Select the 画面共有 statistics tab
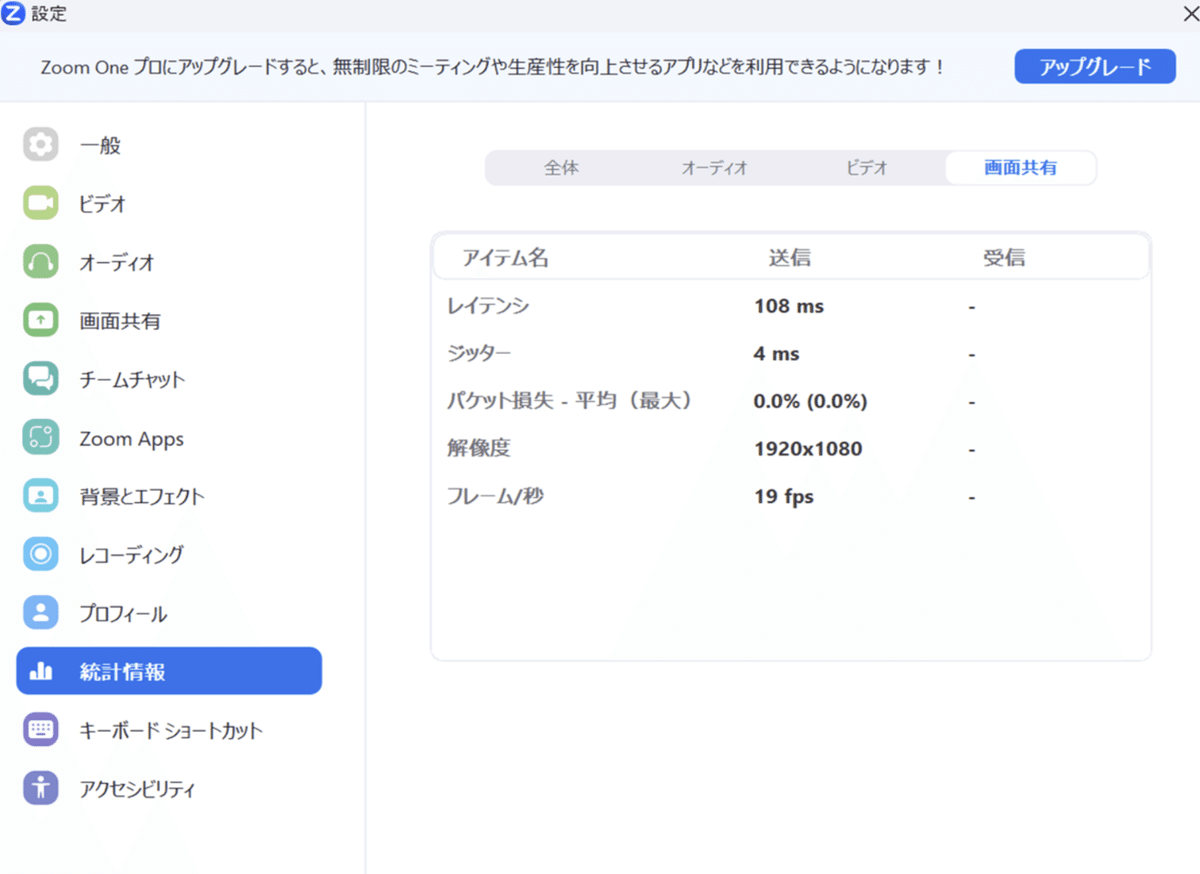This screenshot has height=874, width=1200. click(x=1020, y=168)
